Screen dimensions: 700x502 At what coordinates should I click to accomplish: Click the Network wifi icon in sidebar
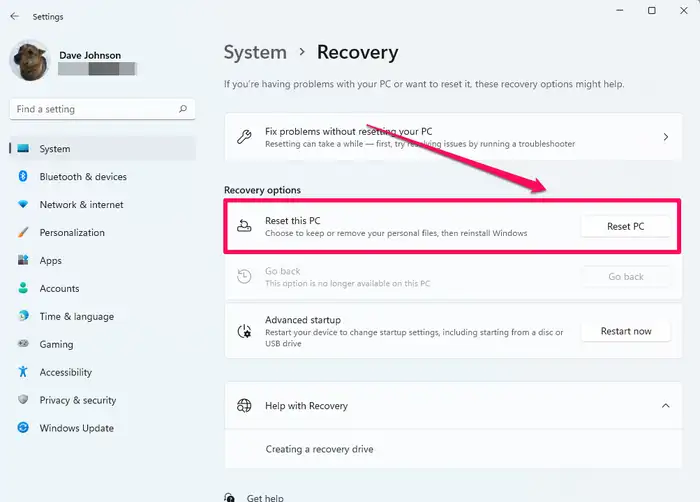[x=23, y=204]
